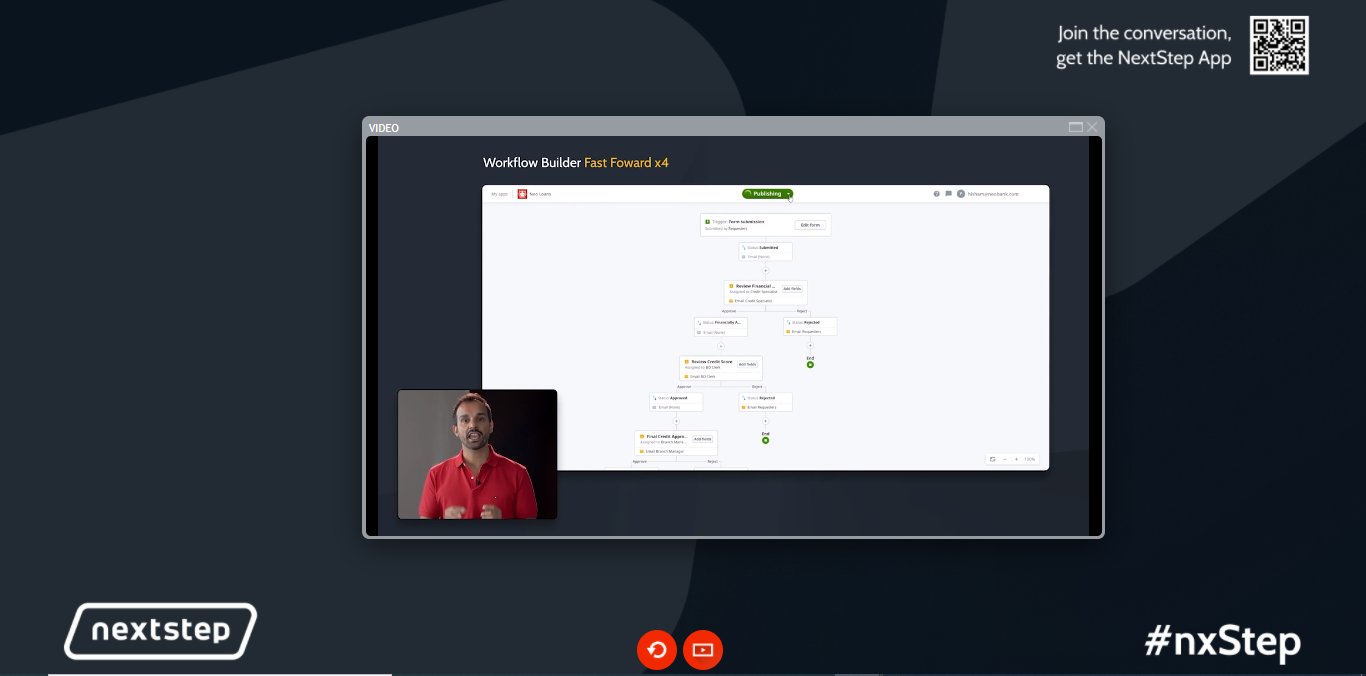1366x676 pixels.
Task: Click Add fields on Review Credit Score
Action: [748, 364]
